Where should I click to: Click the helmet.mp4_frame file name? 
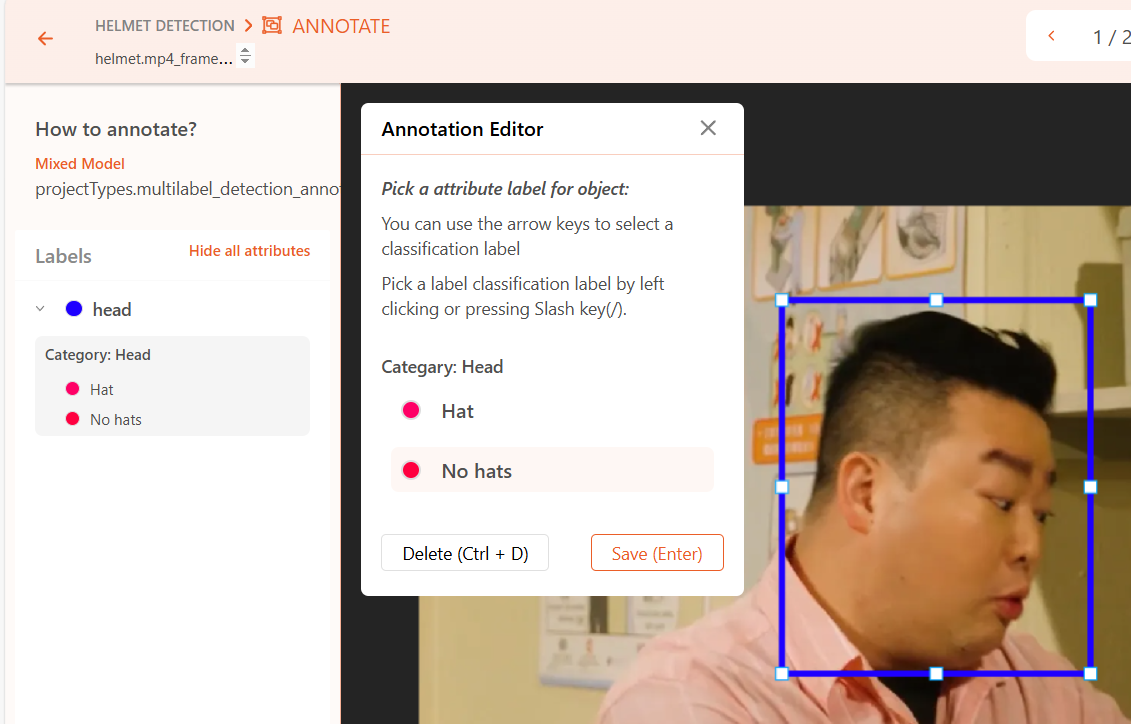point(164,58)
